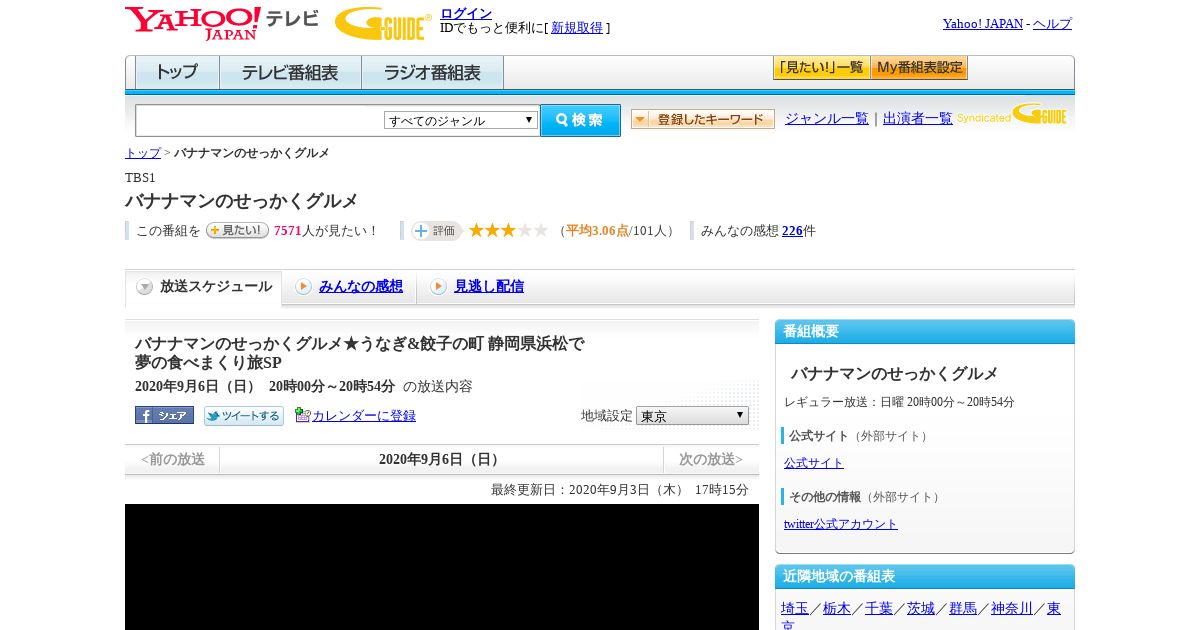Switch to the テレビ番組表 tab

[x=290, y=73]
